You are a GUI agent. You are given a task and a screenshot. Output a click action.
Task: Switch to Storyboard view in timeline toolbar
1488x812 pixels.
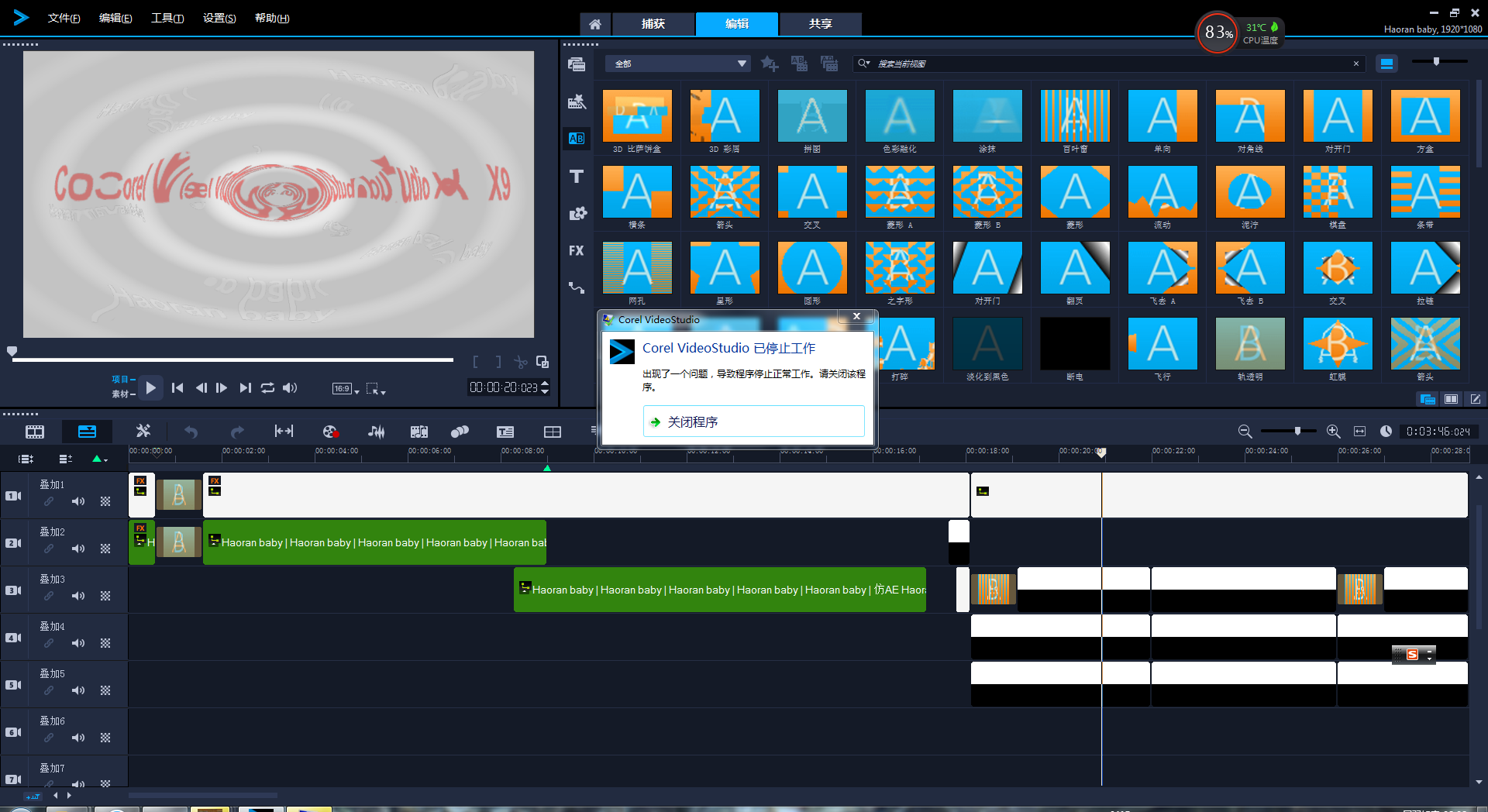tap(35, 432)
